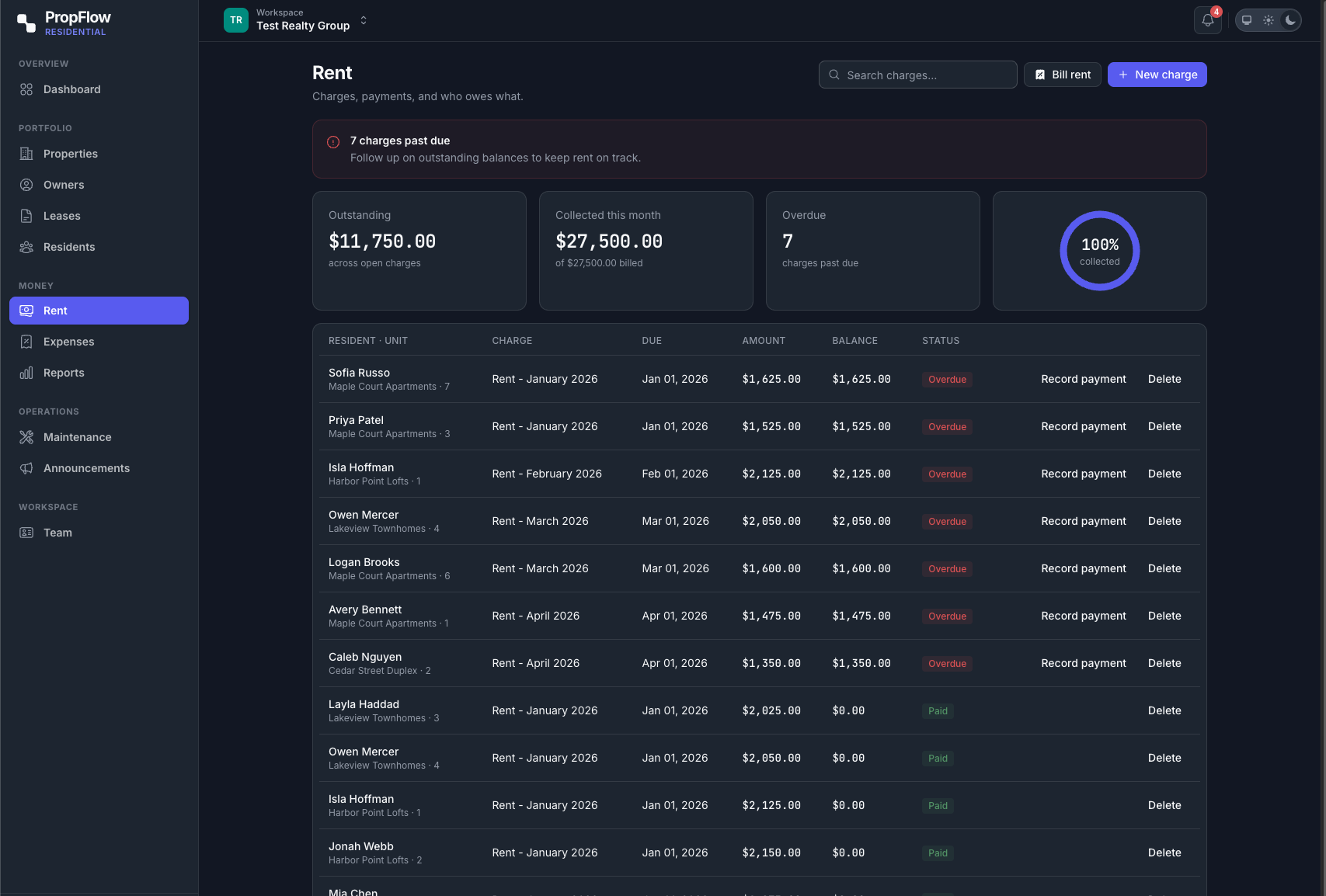
Task: Switch to light theme mode
Action: coord(1269,20)
